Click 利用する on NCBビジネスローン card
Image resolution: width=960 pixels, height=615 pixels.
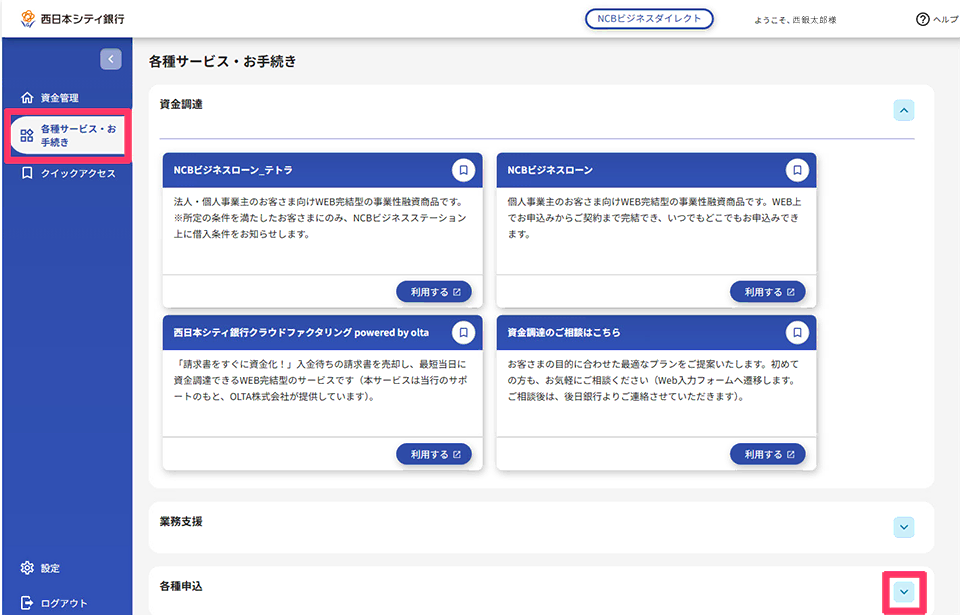[x=768, y=292]
